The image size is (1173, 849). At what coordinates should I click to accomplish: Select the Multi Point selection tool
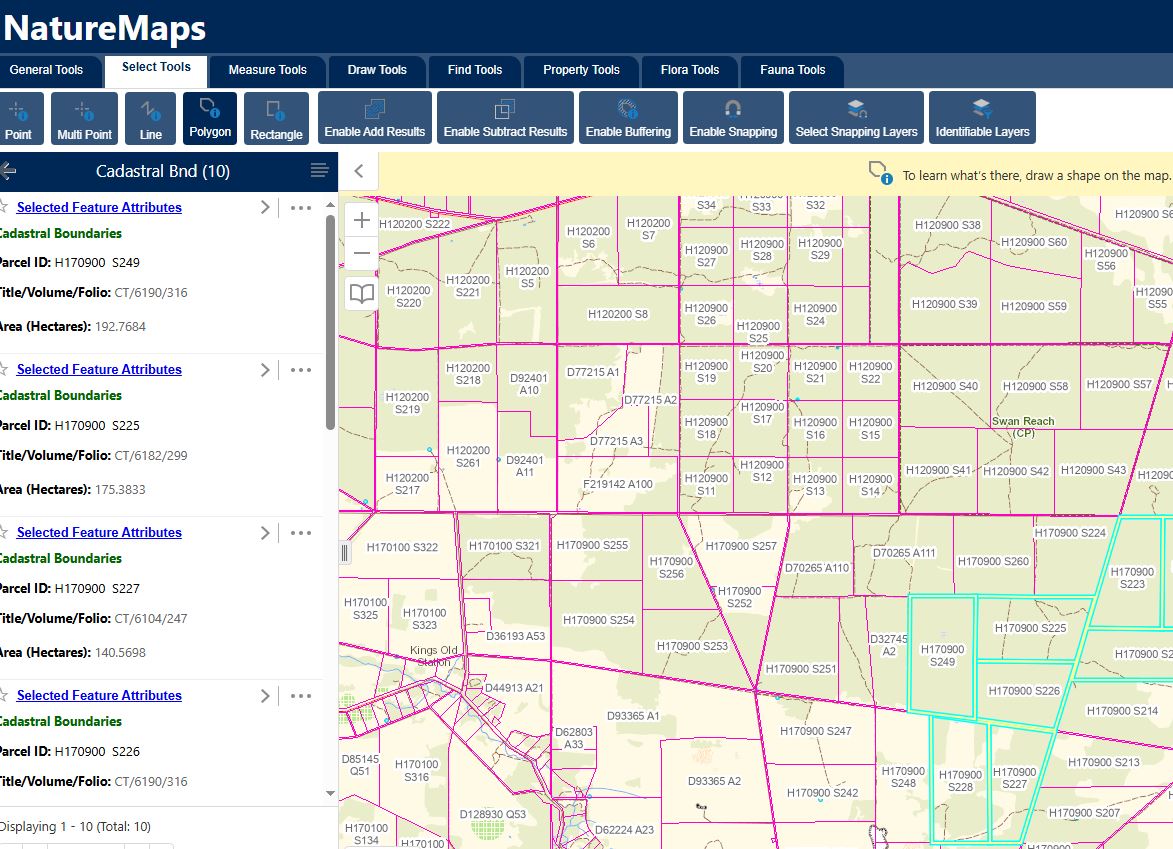(85, 117)
